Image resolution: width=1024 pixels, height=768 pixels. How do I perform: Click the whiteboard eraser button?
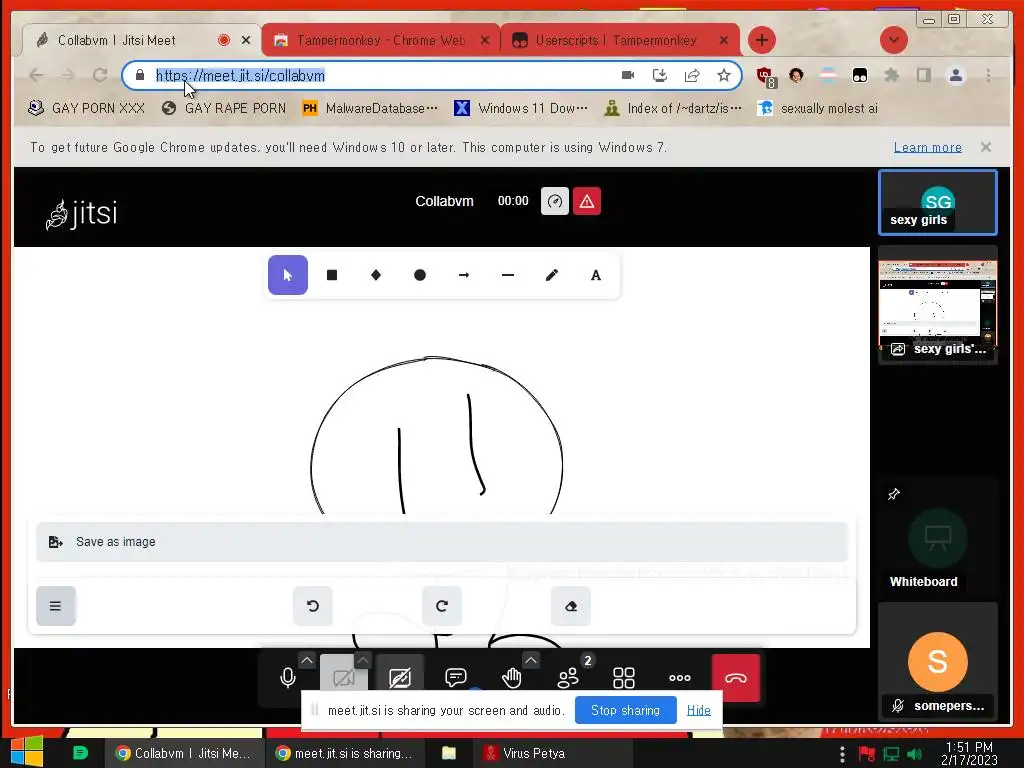click(571, 606)
